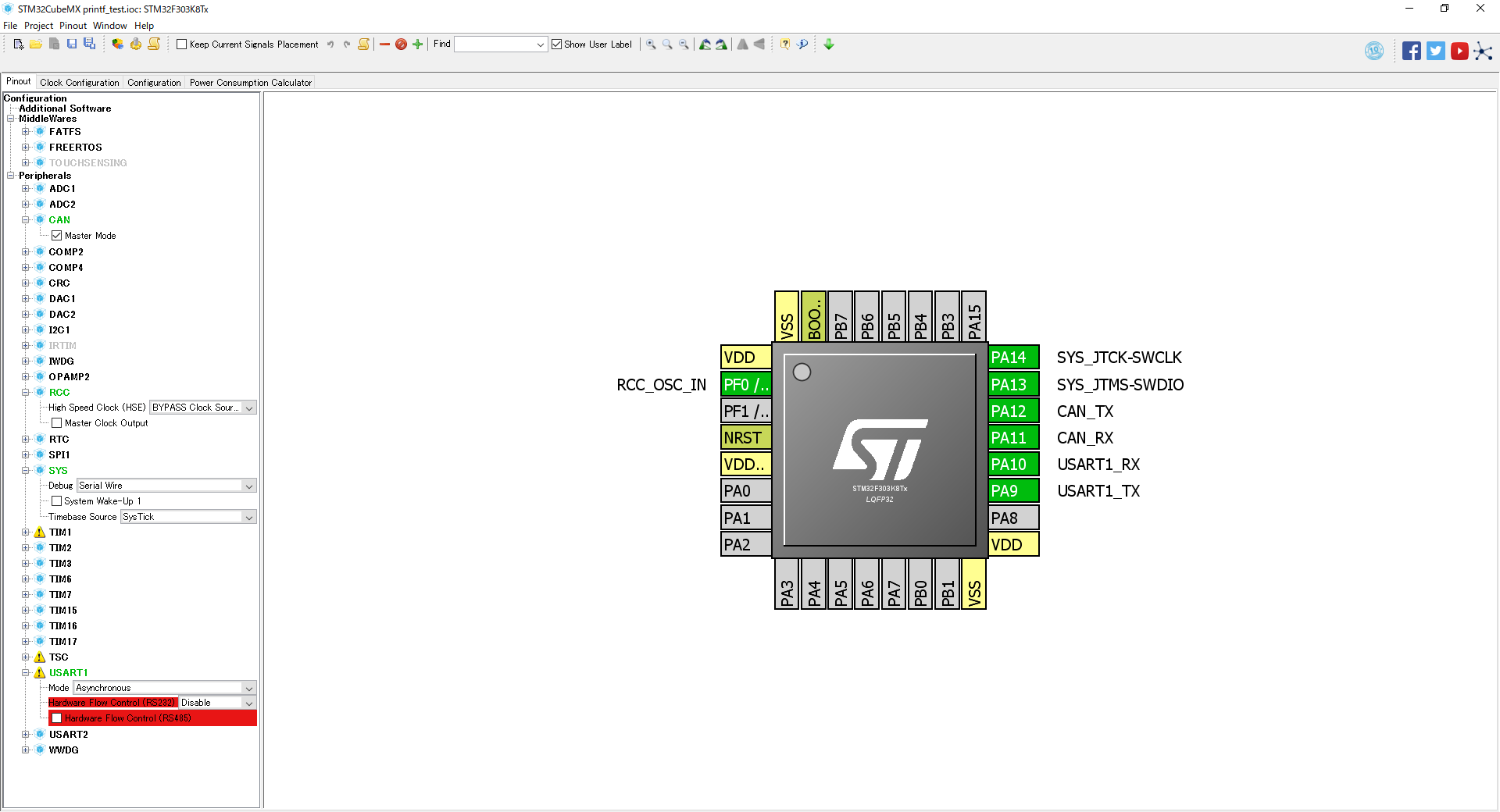Viewport: 1500px width, 812px height.
Task: Open the help question mark icon
Action: click(785, 45)
